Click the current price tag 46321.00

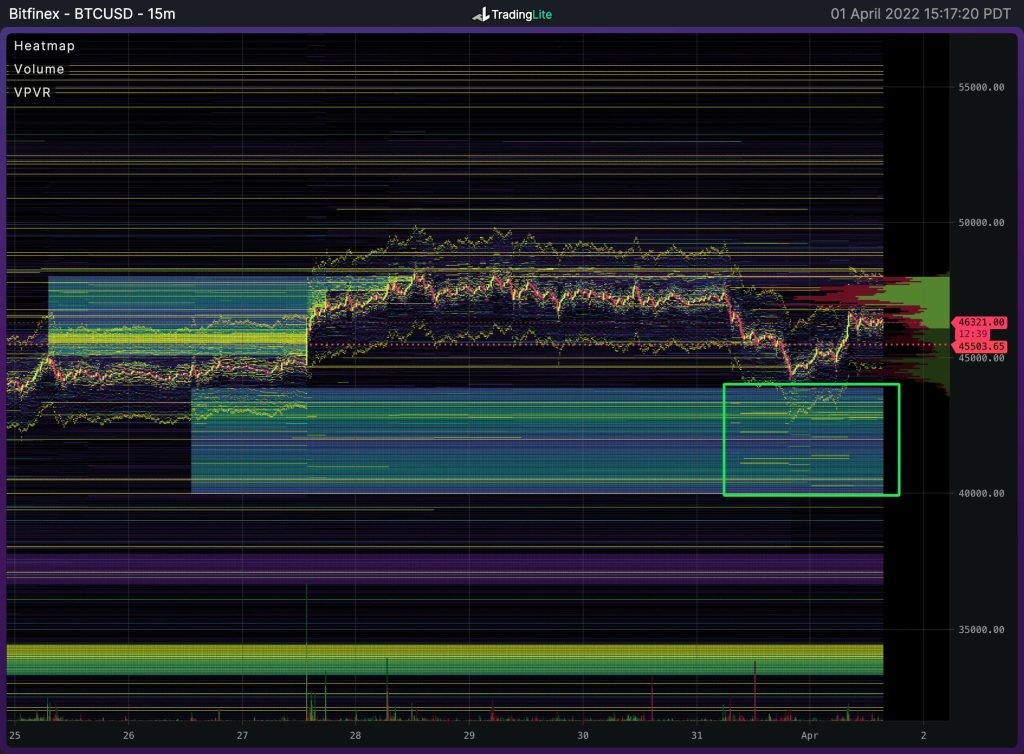click(980, 322)
